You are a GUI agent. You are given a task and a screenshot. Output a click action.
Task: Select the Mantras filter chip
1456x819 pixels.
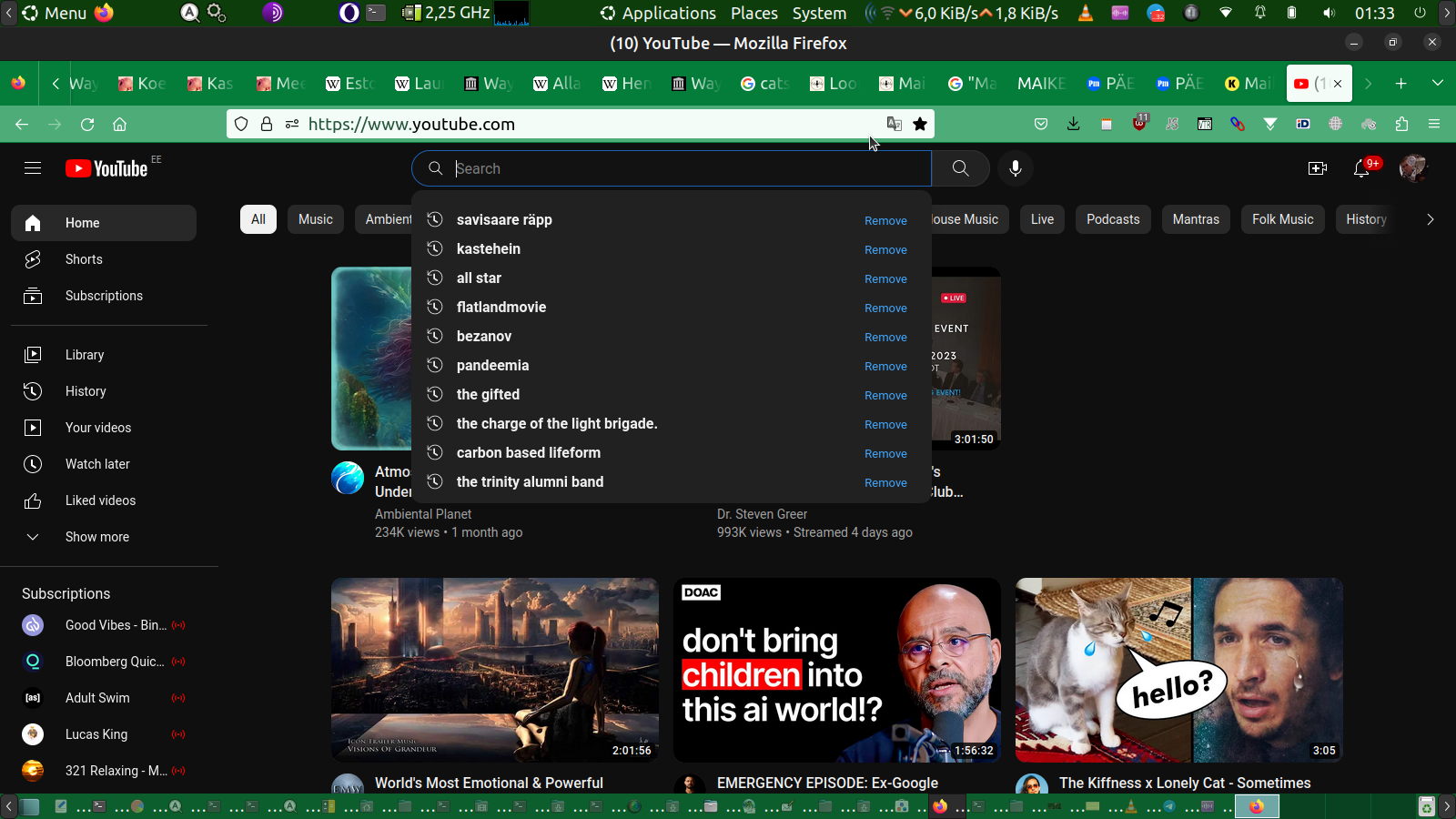click(1196, 219)
